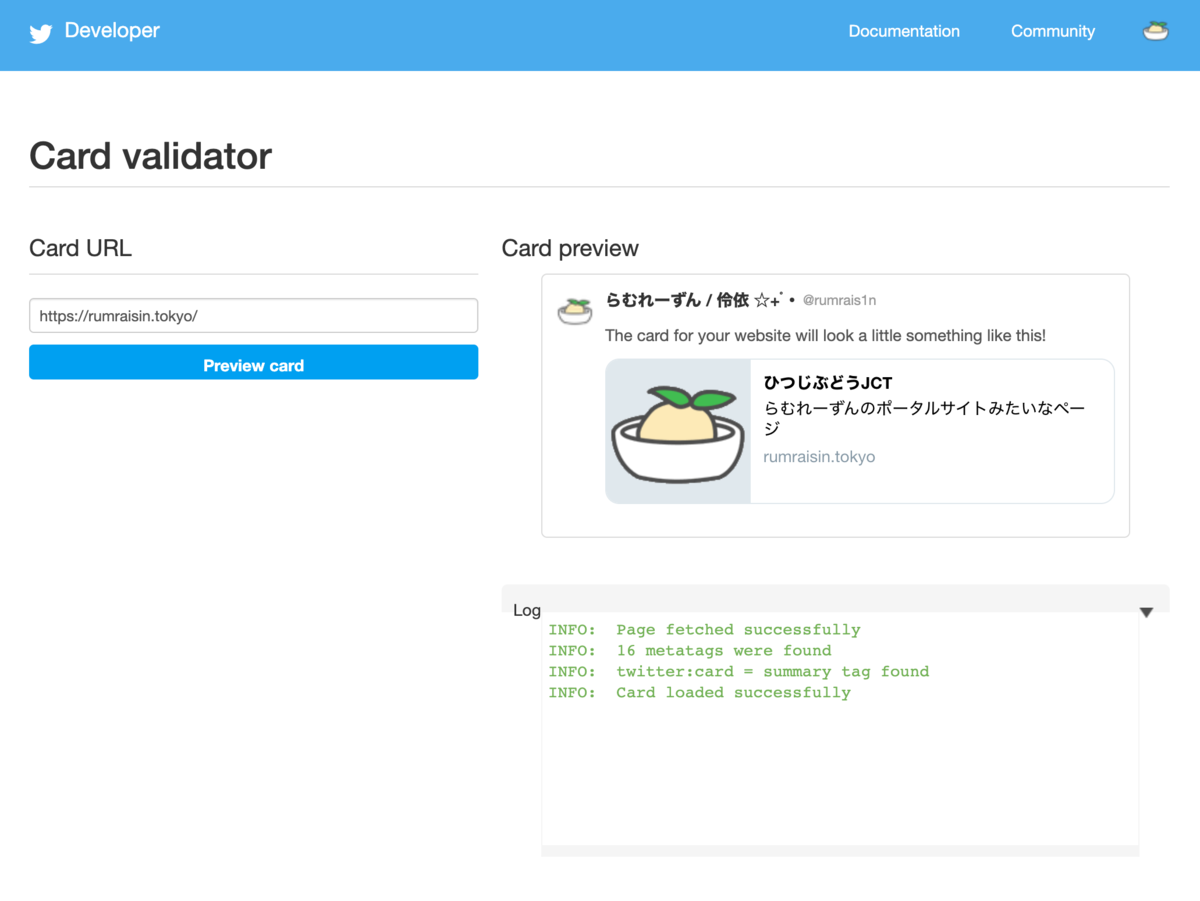Open the Documentation menu item

click(x=903, y=31)
